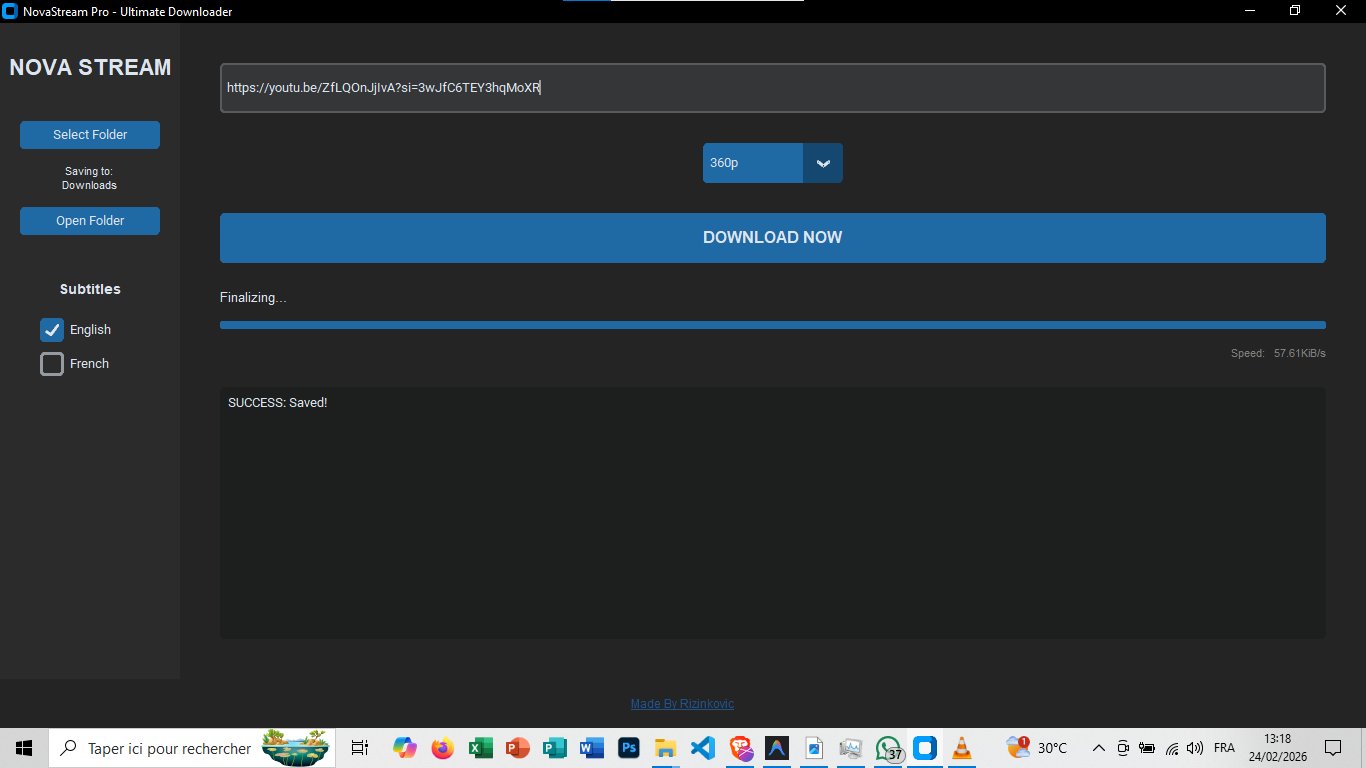Open Publisher from the taskbar
1366x768 pixels.
pos(554,748)
